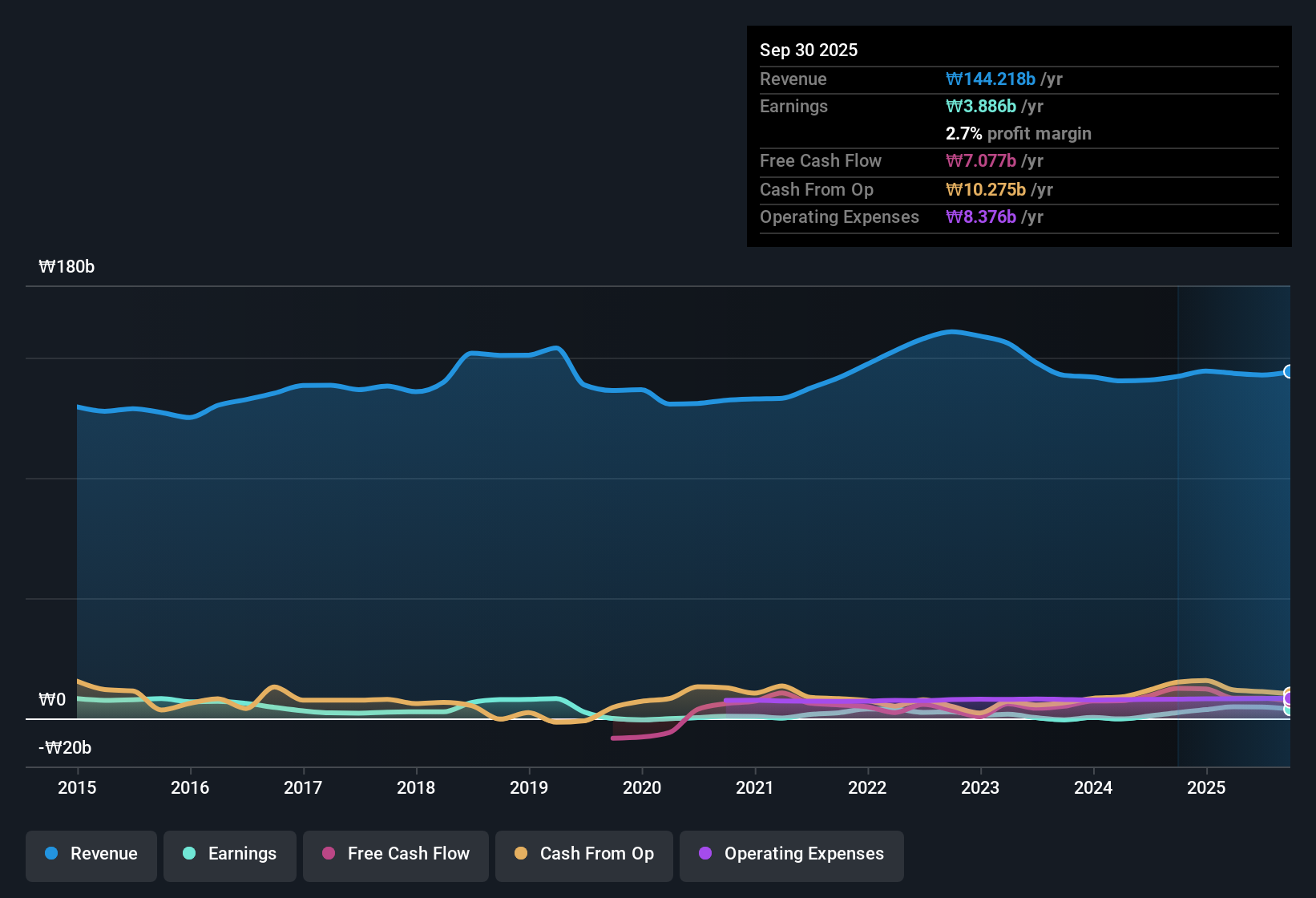Click the ₩10.275b Cash From Op value
Screen dimensions: 1316x898
click(x=986, y=189)
